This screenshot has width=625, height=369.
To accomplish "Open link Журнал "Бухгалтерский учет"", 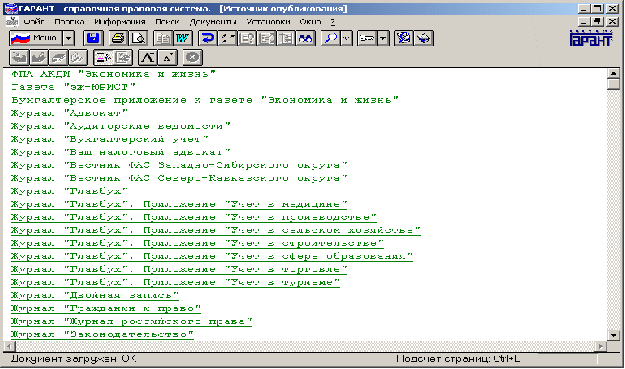I will 110,139.
